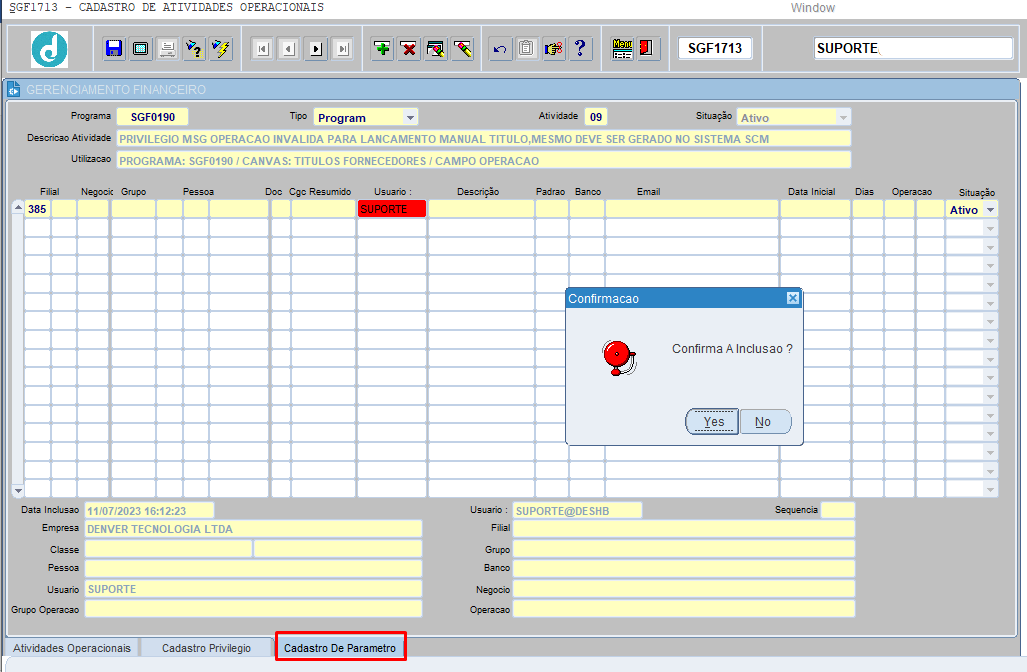Click the 'Data Inicial' column header
The width and height of the screenshot is (1027, 672).
[812, 192]
